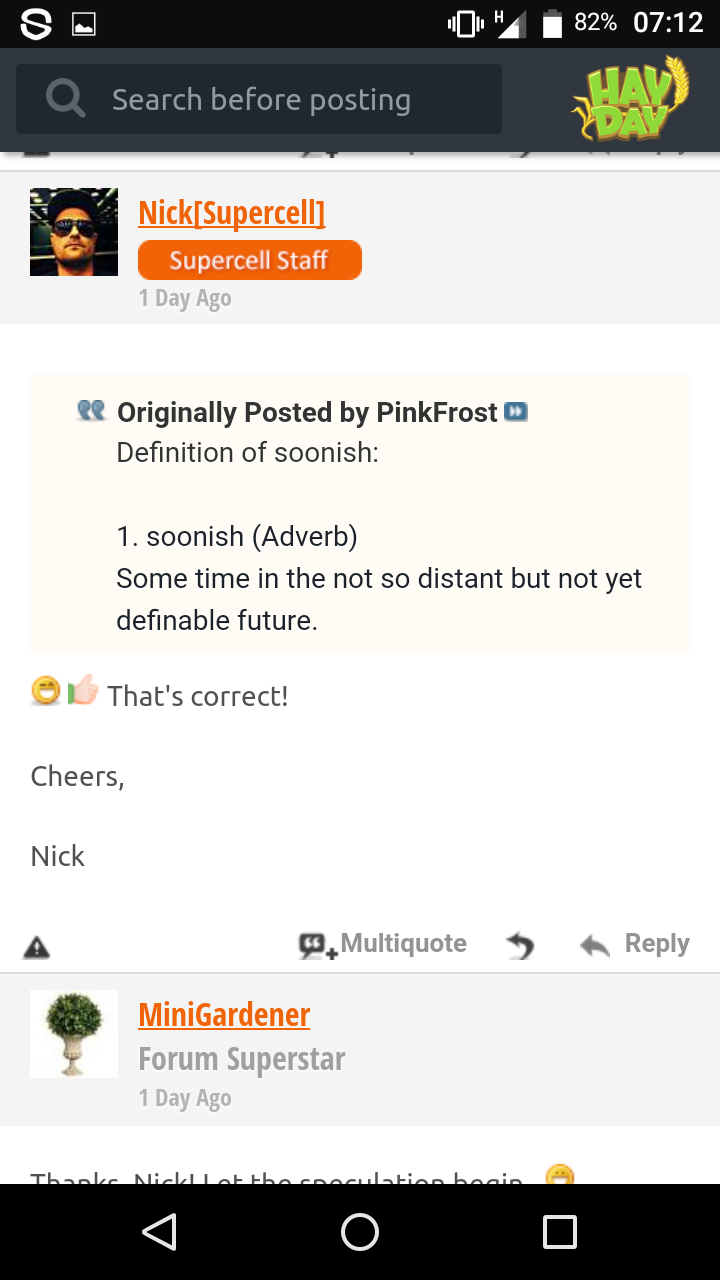
Task: Tap the image notification in status bar
Action: point(84,24)
